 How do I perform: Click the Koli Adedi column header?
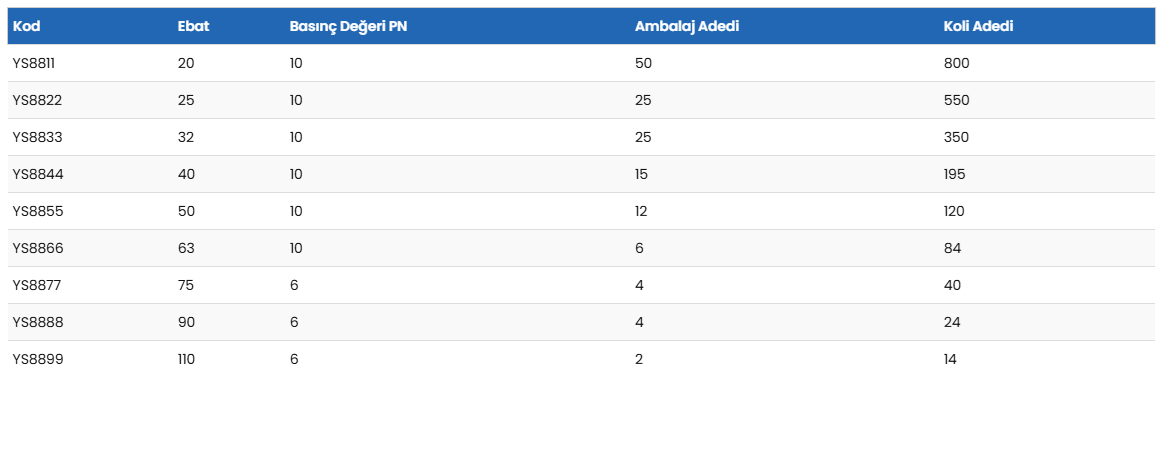(978, 26)
